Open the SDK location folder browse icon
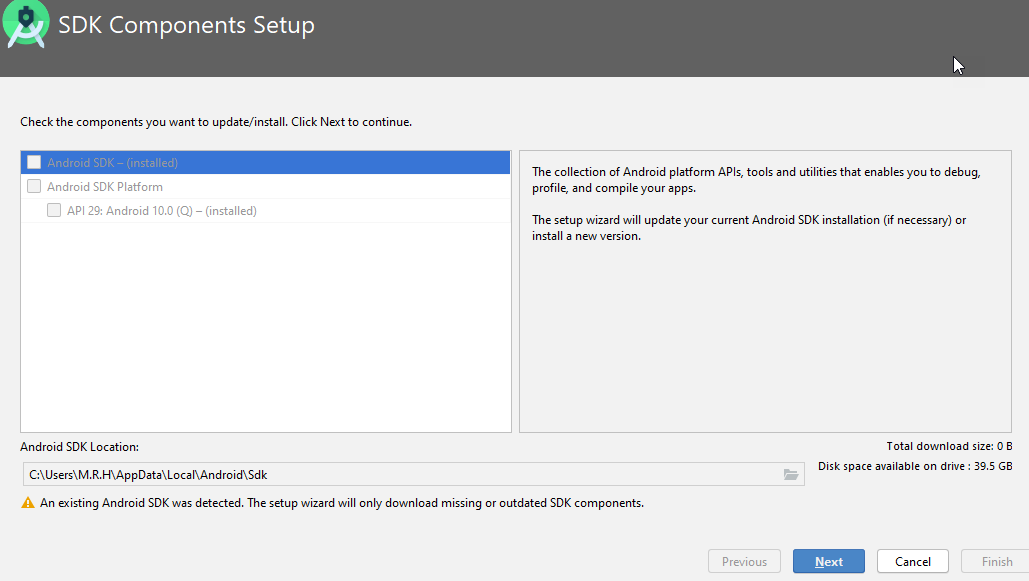 click(x=791, y=475)
